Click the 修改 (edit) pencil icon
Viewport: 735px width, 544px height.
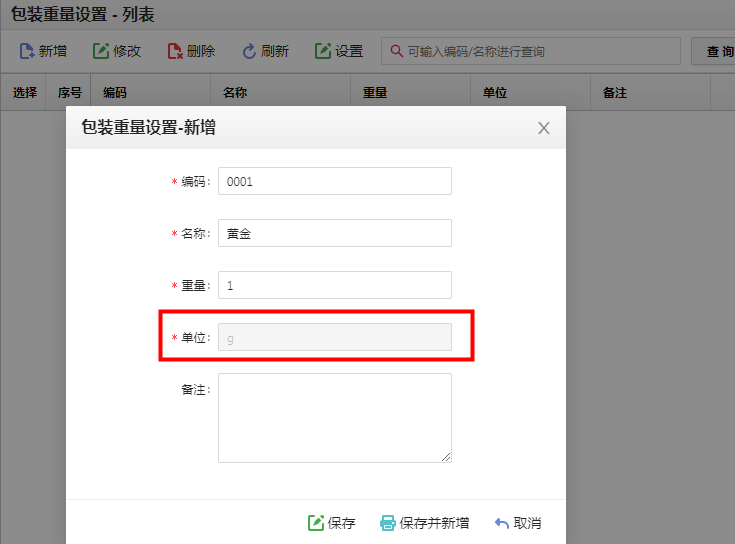(x=100, y=51)
